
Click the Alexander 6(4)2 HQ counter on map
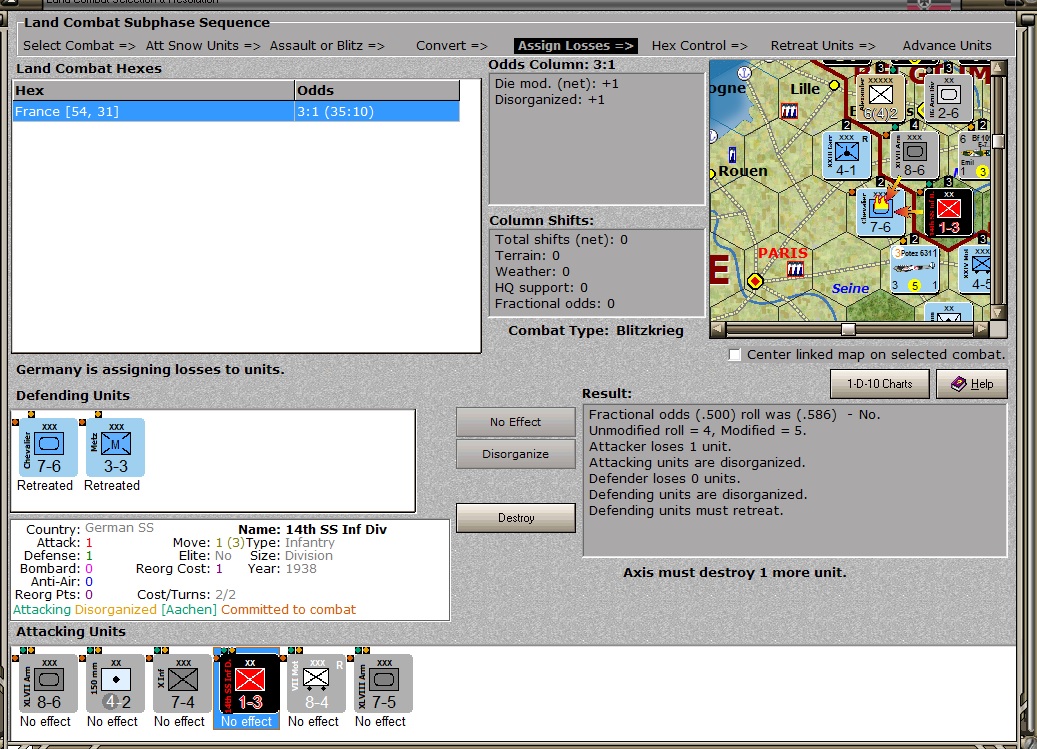click(x=880, y=98)
